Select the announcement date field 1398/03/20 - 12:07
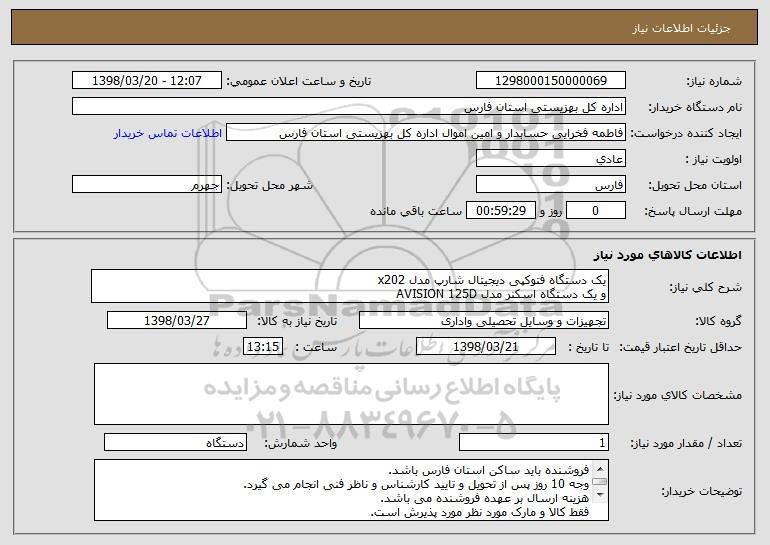This screenshot has width=770, height=545. 147,80
